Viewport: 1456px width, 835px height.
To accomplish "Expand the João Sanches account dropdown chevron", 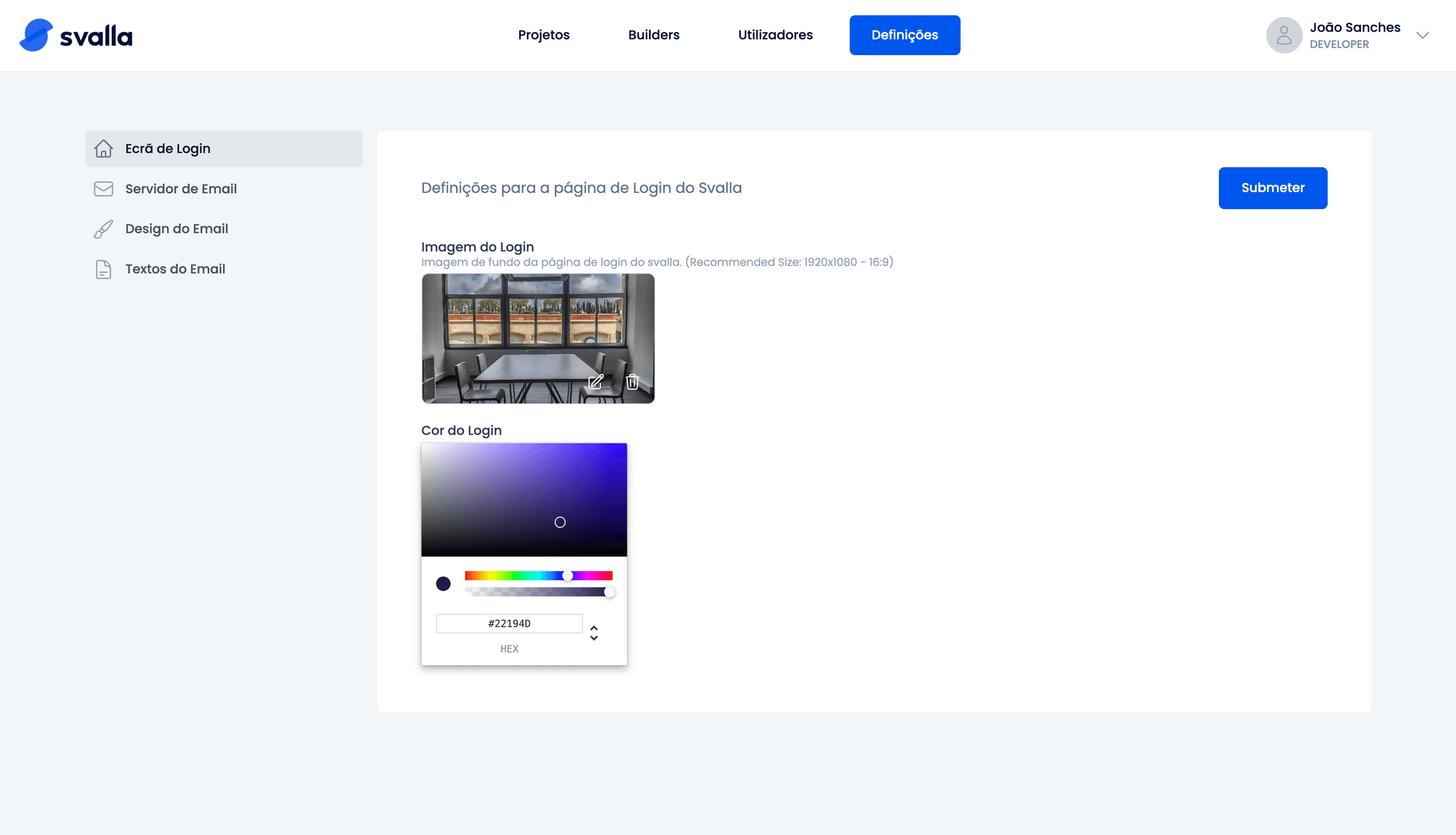I will [x=1423, y=35].
